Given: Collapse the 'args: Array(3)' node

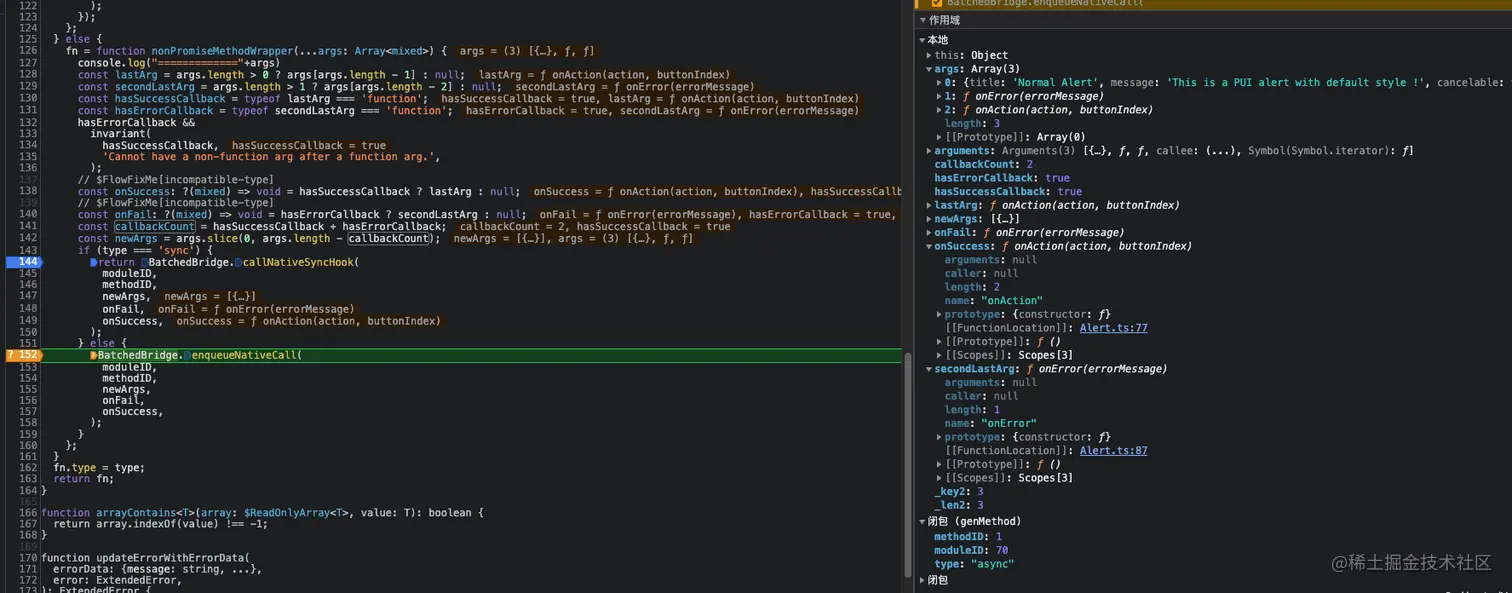Looking at the screenshot, I should pyautogui.click(x=930, y=69).
